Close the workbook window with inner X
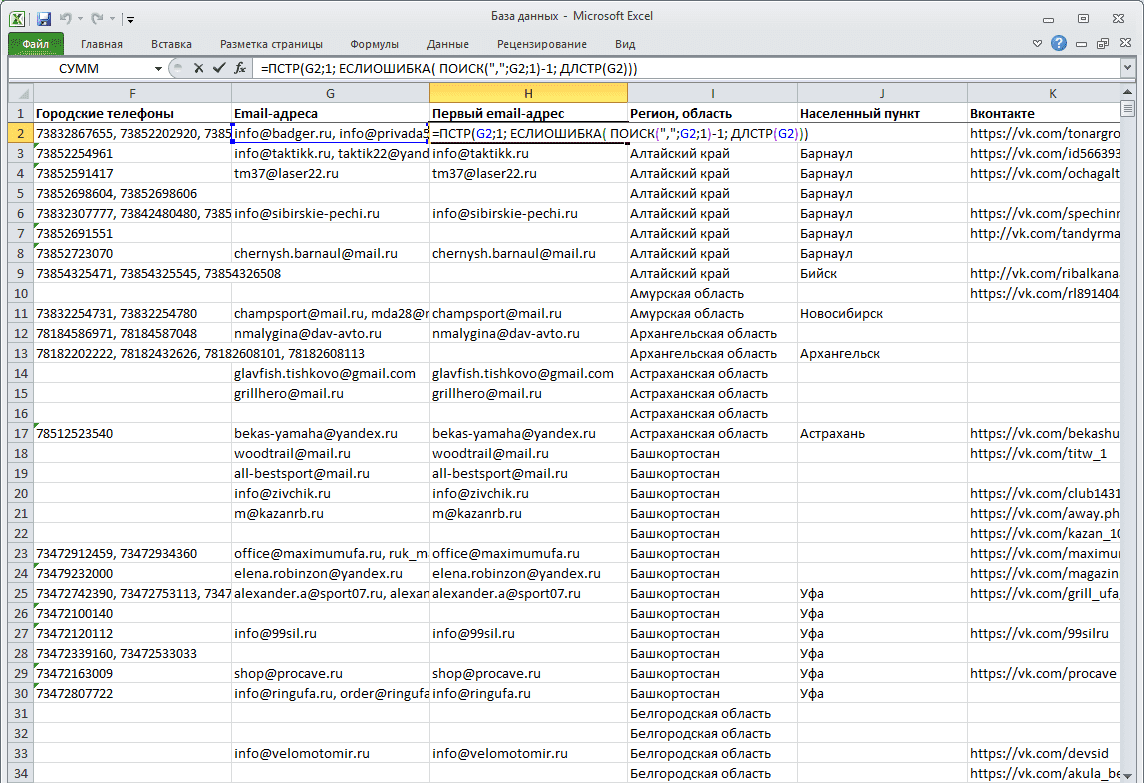The height and width of the screenshot is (783, 1144). tap(1126, 44)
